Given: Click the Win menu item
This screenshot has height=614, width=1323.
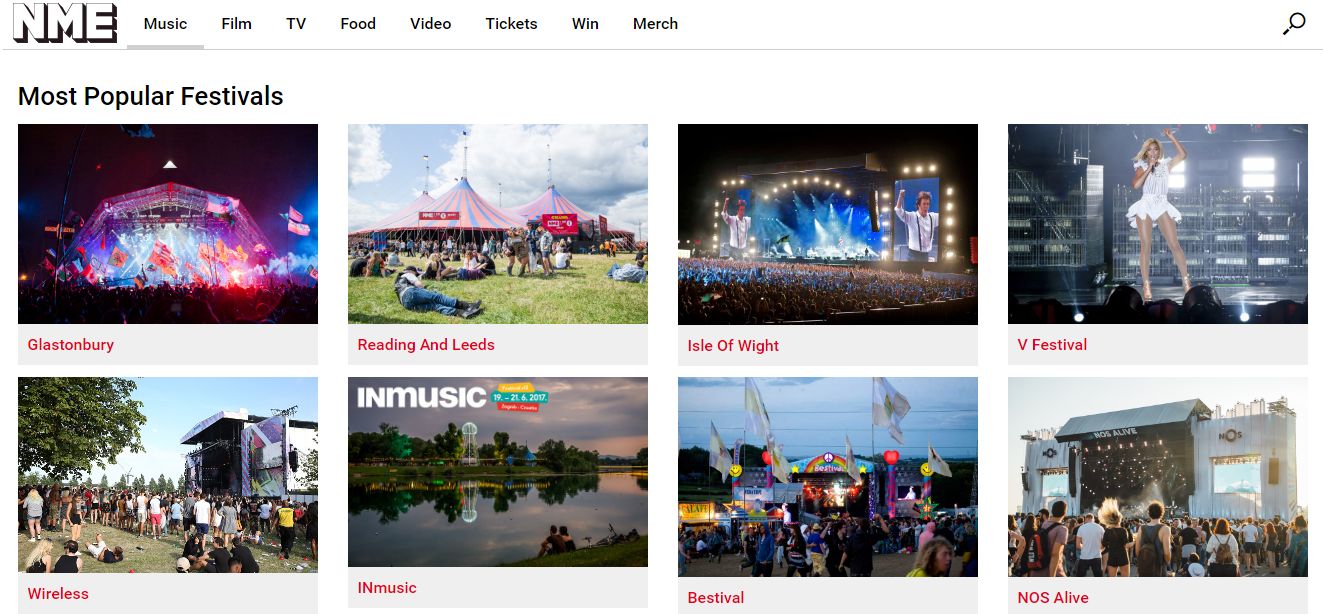Looking at the screenshot, I should coord(585,23).
